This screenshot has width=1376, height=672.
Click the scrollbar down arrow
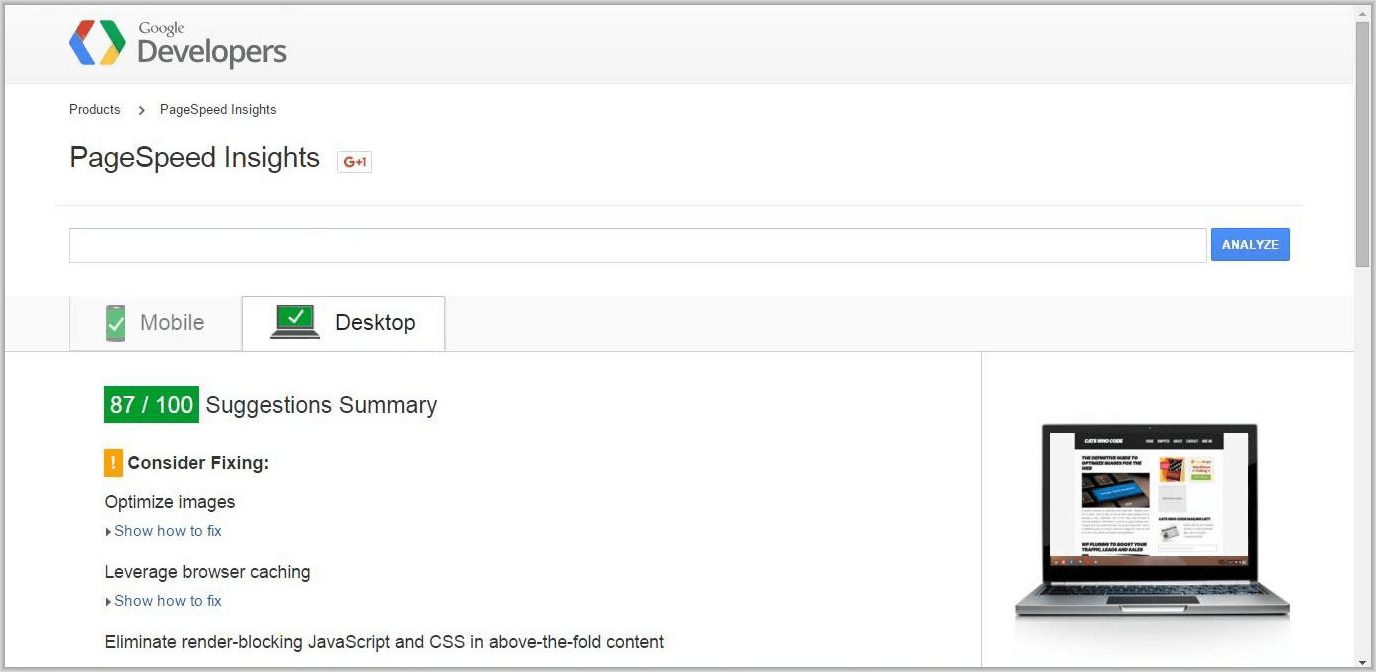[1362, 660]
